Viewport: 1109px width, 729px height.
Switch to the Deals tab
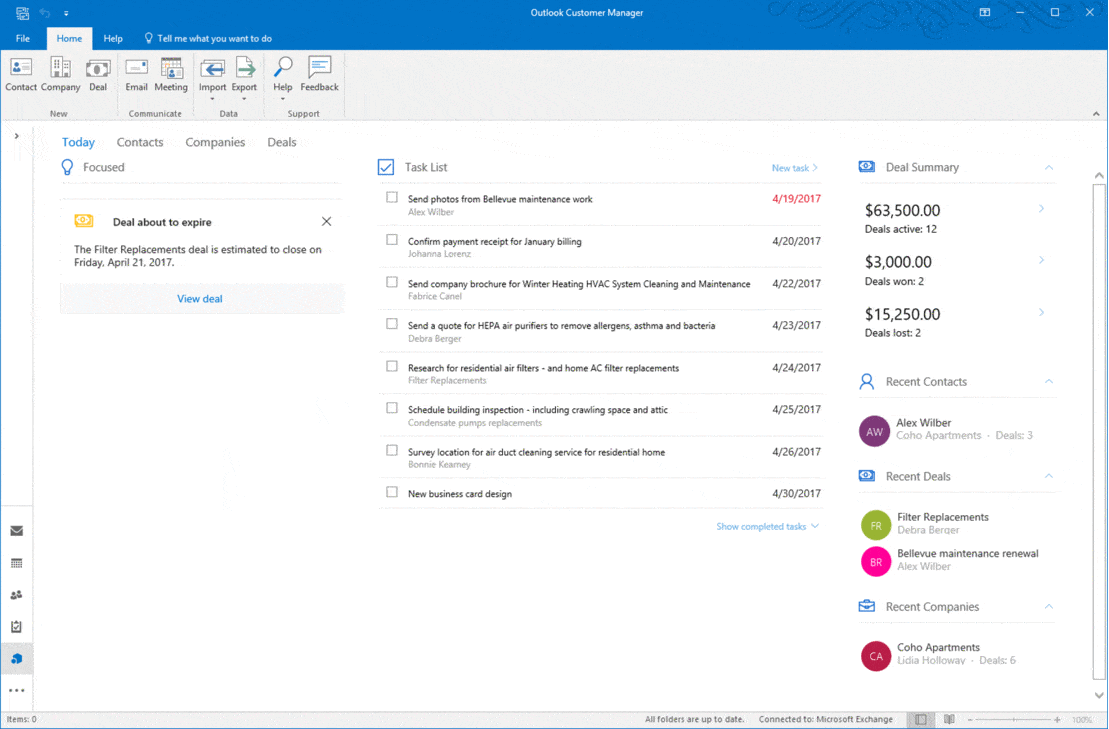[x=281, y=142]
